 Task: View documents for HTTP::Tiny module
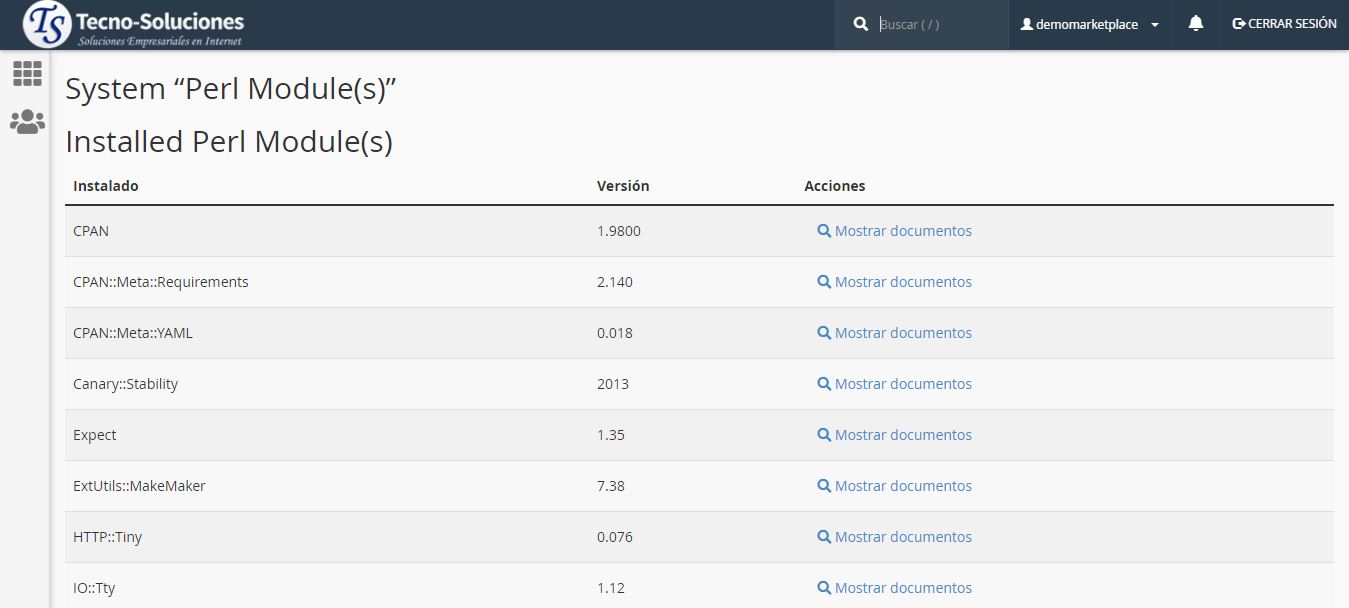tap(902, 537)
